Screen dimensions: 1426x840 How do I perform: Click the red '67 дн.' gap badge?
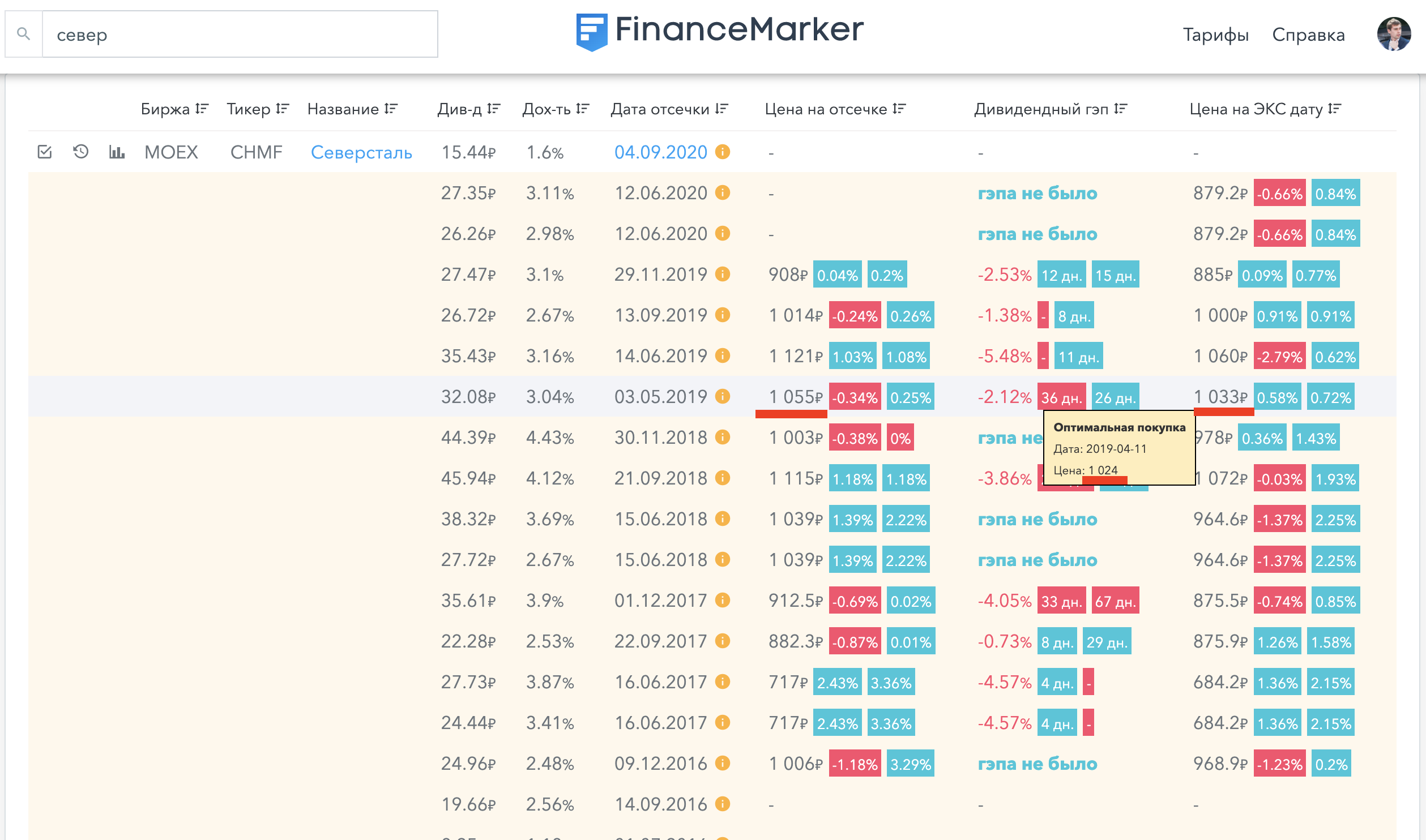[x=1115, y=601]
